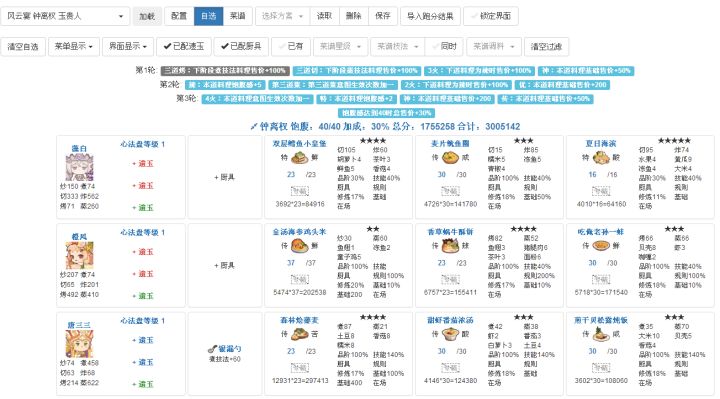Click the 清空过滤 button
Viewport: 720px width, 399px height.
[546, 46]
